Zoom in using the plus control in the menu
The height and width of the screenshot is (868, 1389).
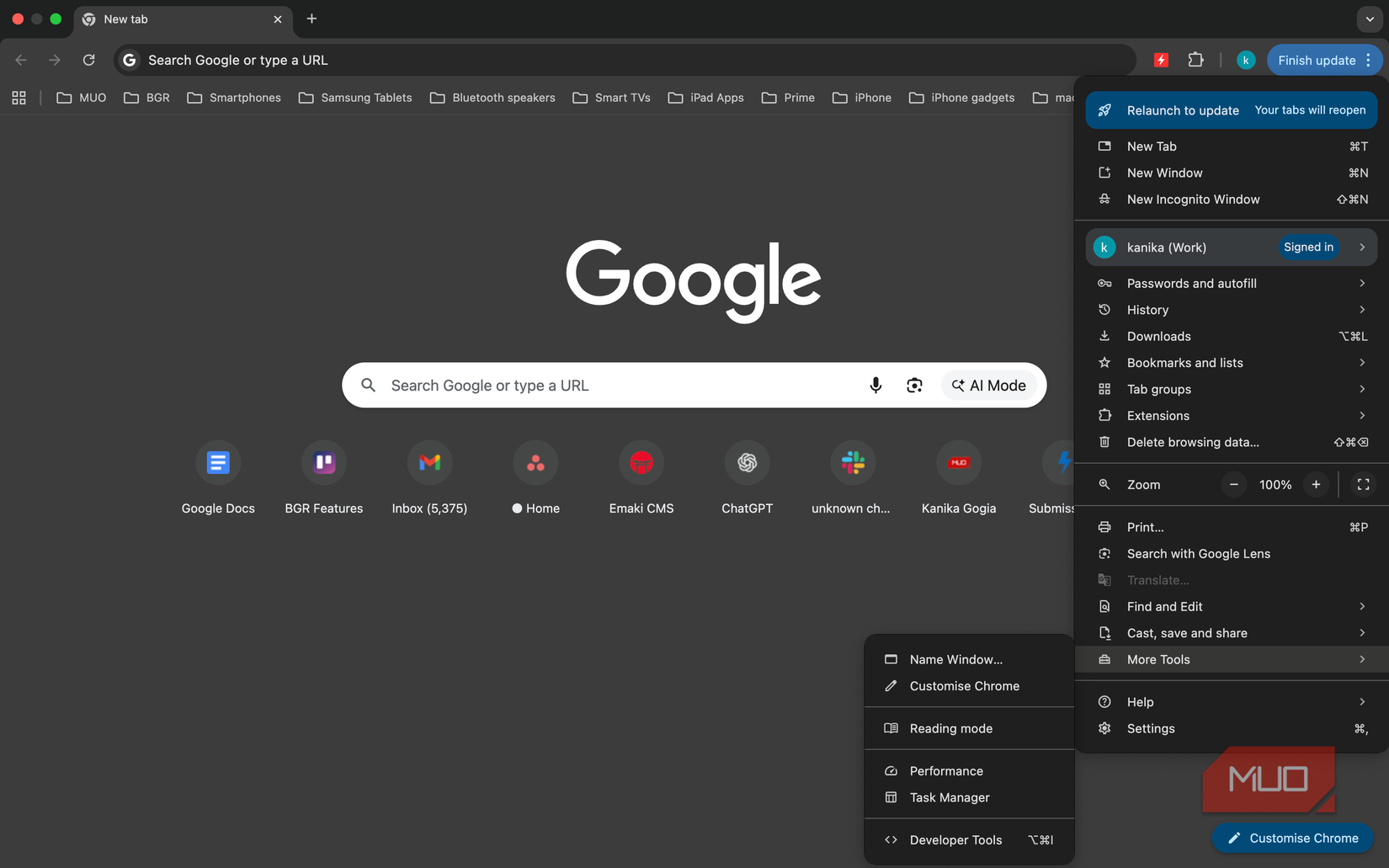pos(1316,484)
